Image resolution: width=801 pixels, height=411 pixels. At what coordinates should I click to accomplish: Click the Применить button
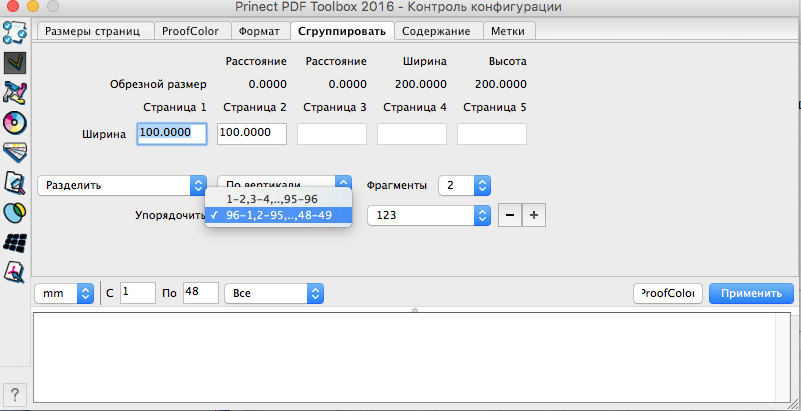coord(751,294)
